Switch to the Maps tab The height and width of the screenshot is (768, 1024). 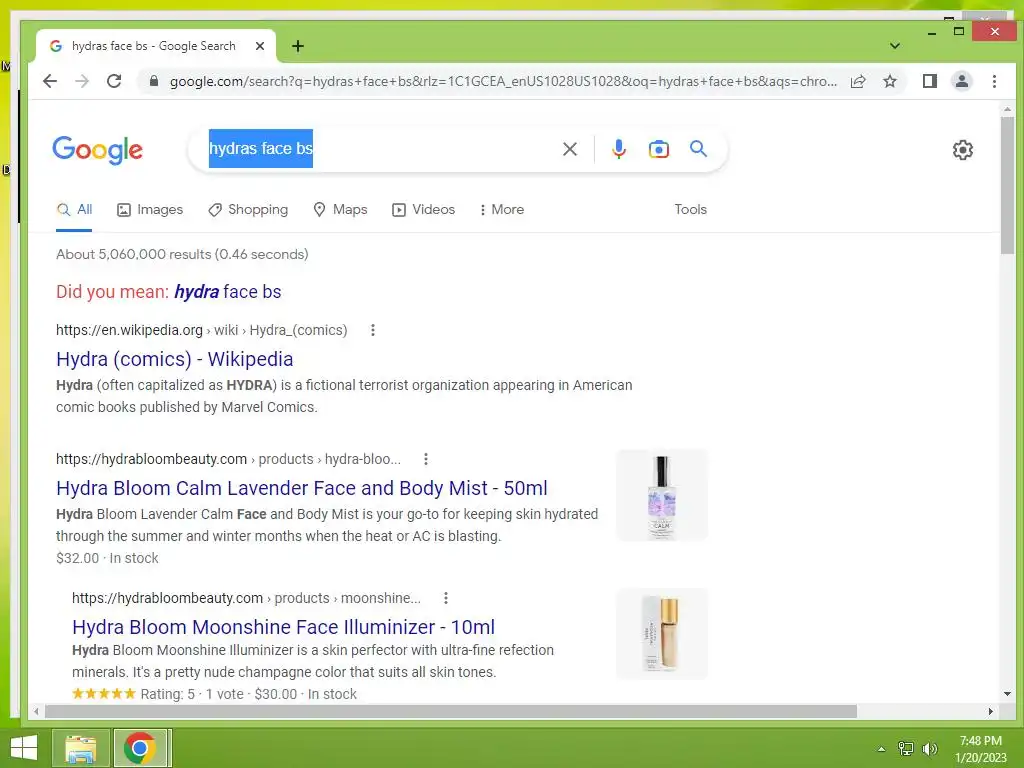click(340, 210)
